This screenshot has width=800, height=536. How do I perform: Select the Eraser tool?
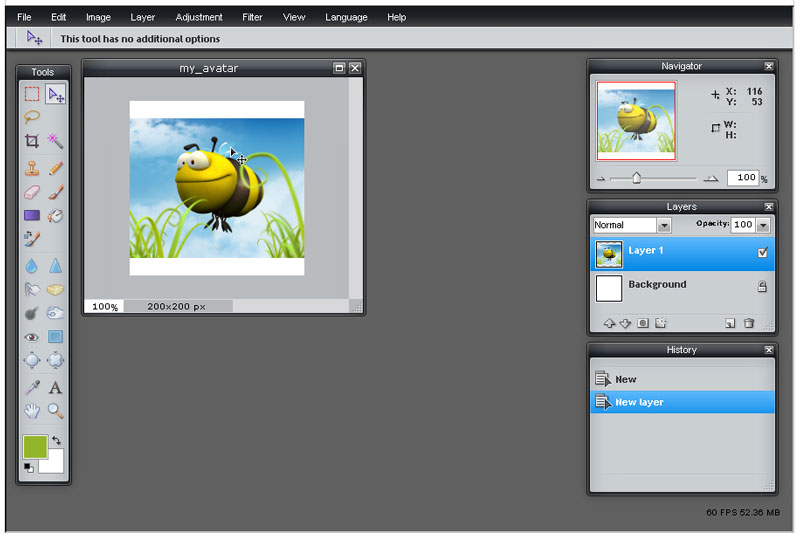coord(32,192)
